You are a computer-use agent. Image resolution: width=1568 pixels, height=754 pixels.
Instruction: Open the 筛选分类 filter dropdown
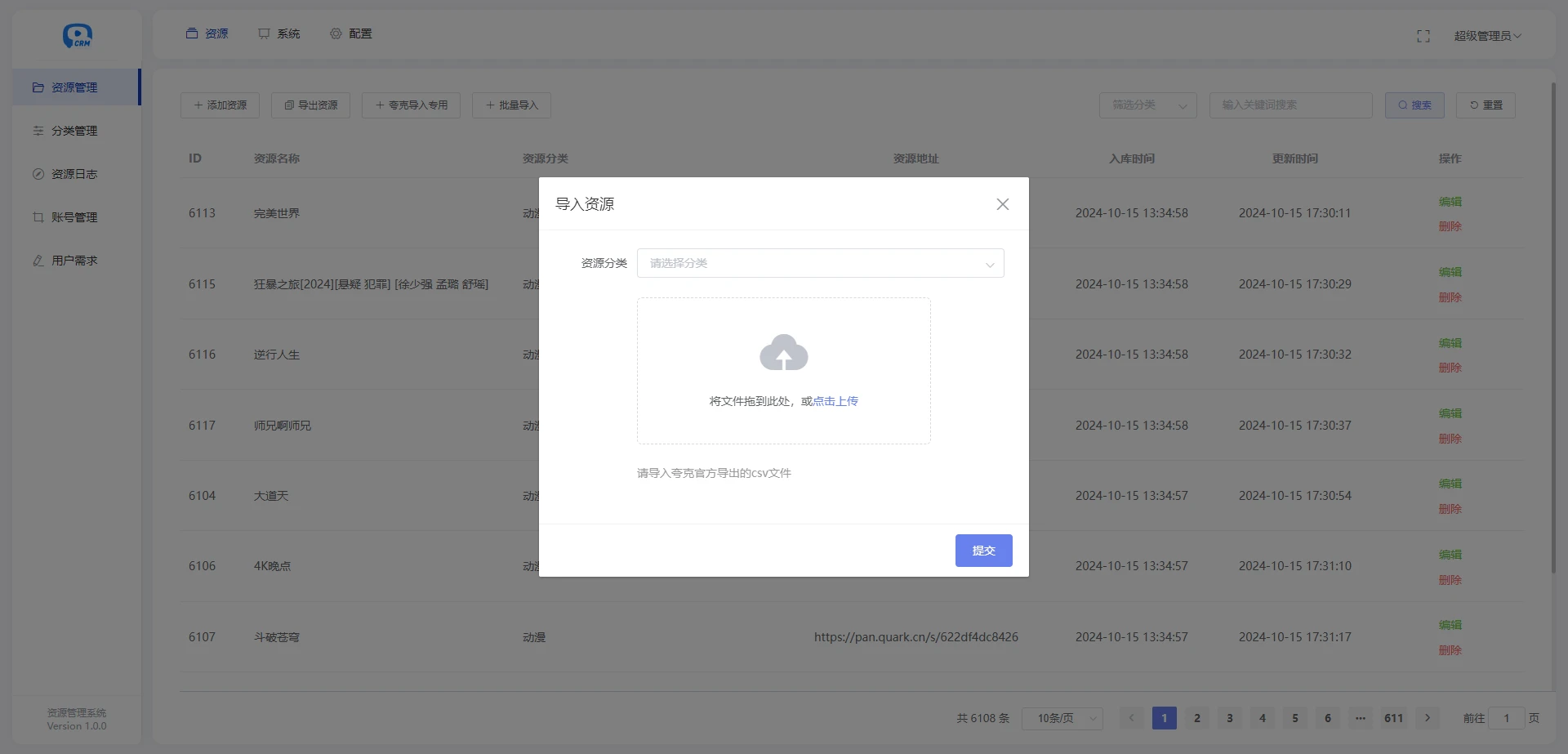[x=1148, y=105]
